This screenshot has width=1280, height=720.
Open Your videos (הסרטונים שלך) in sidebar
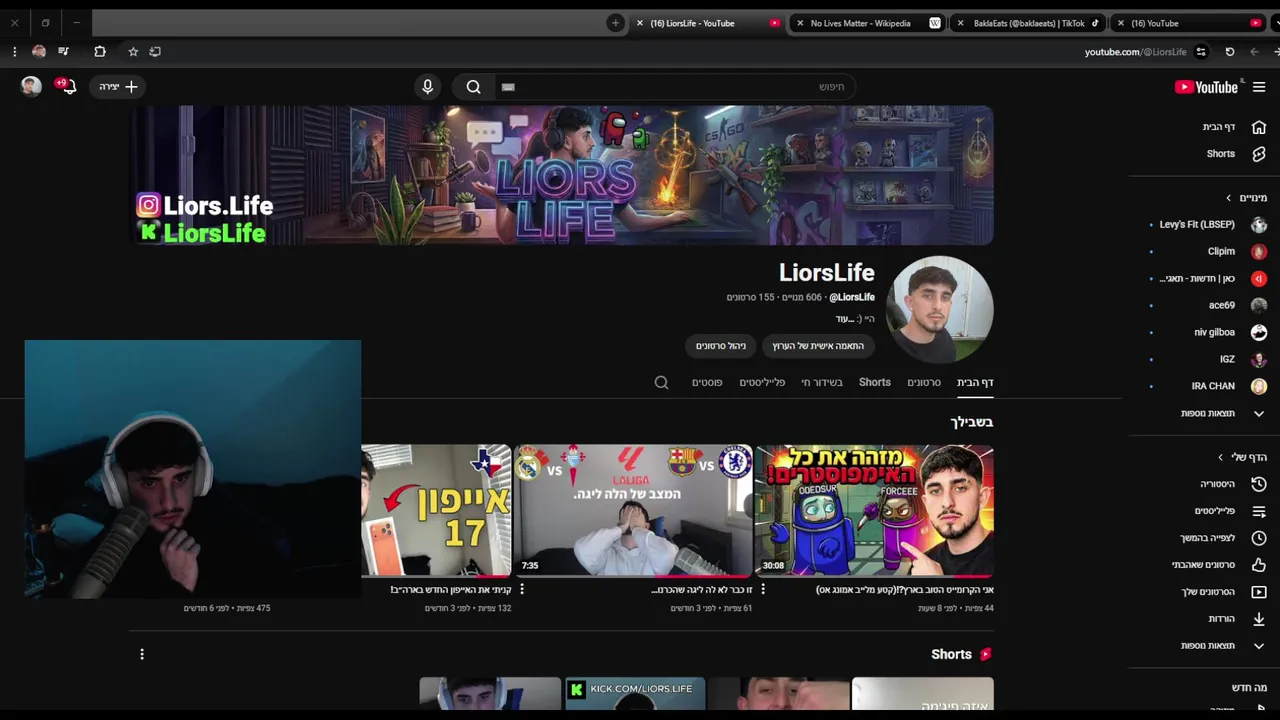pyautogui.click(x=1222, y=592)
